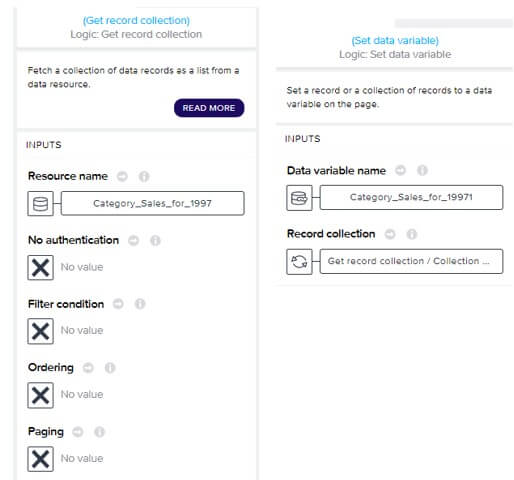Open info icon next to Resource name
The image size is (514, 480).
point(144,176)
